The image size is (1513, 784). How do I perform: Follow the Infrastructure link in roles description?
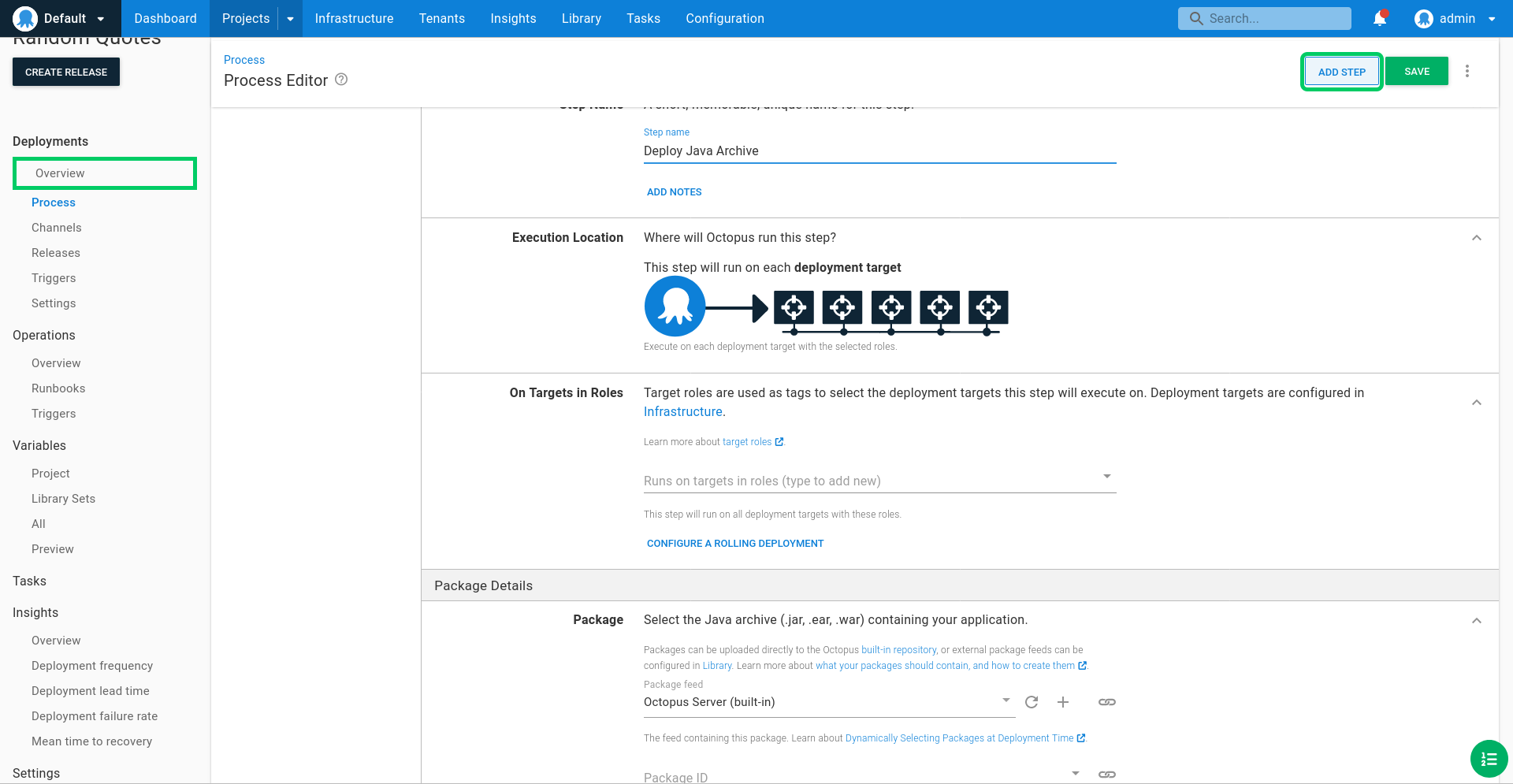(683, 411)
